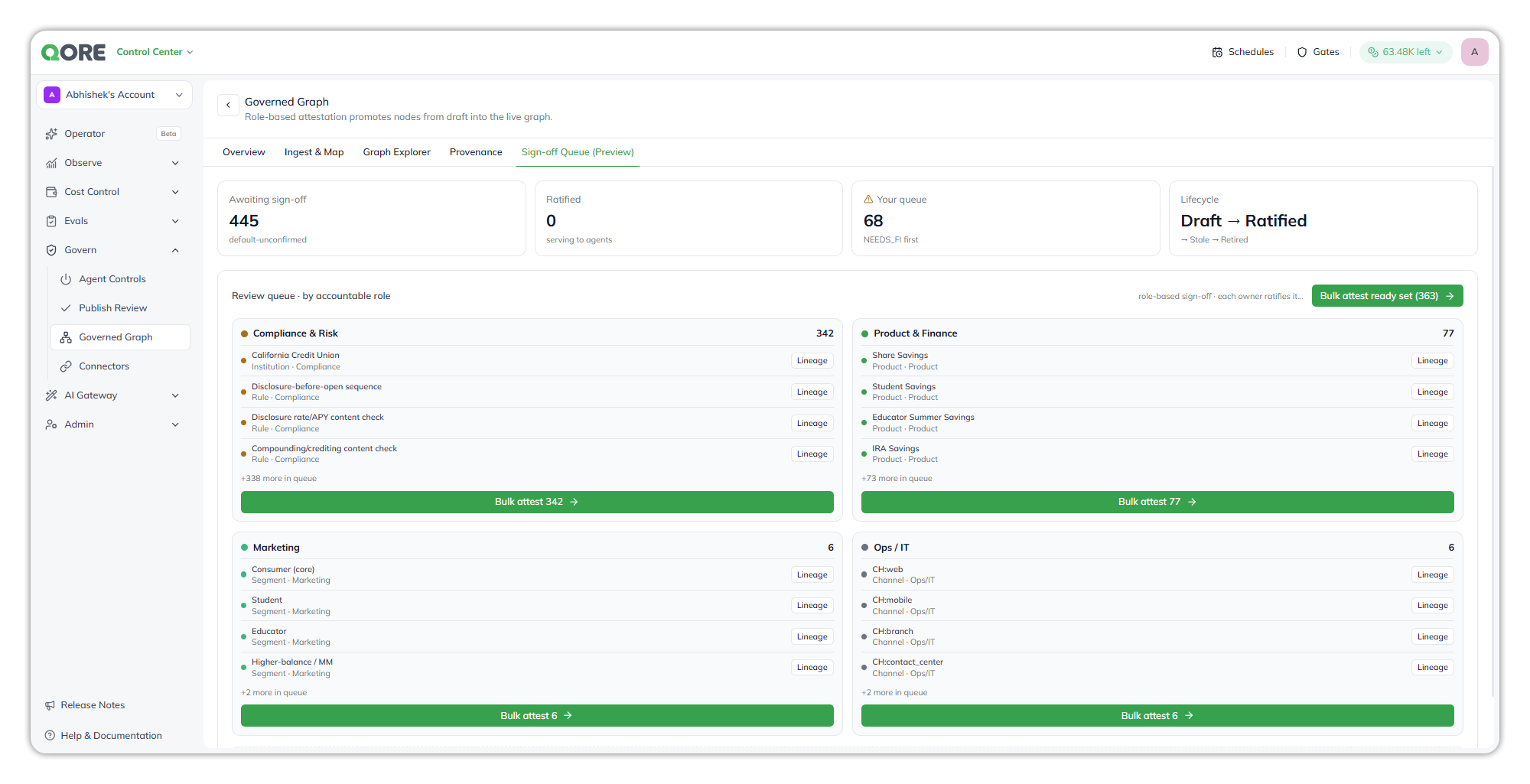Open Lineage for Student segment
Image resolution: width=1530 pixels, height=784 pixels.
tap(812, 606)
